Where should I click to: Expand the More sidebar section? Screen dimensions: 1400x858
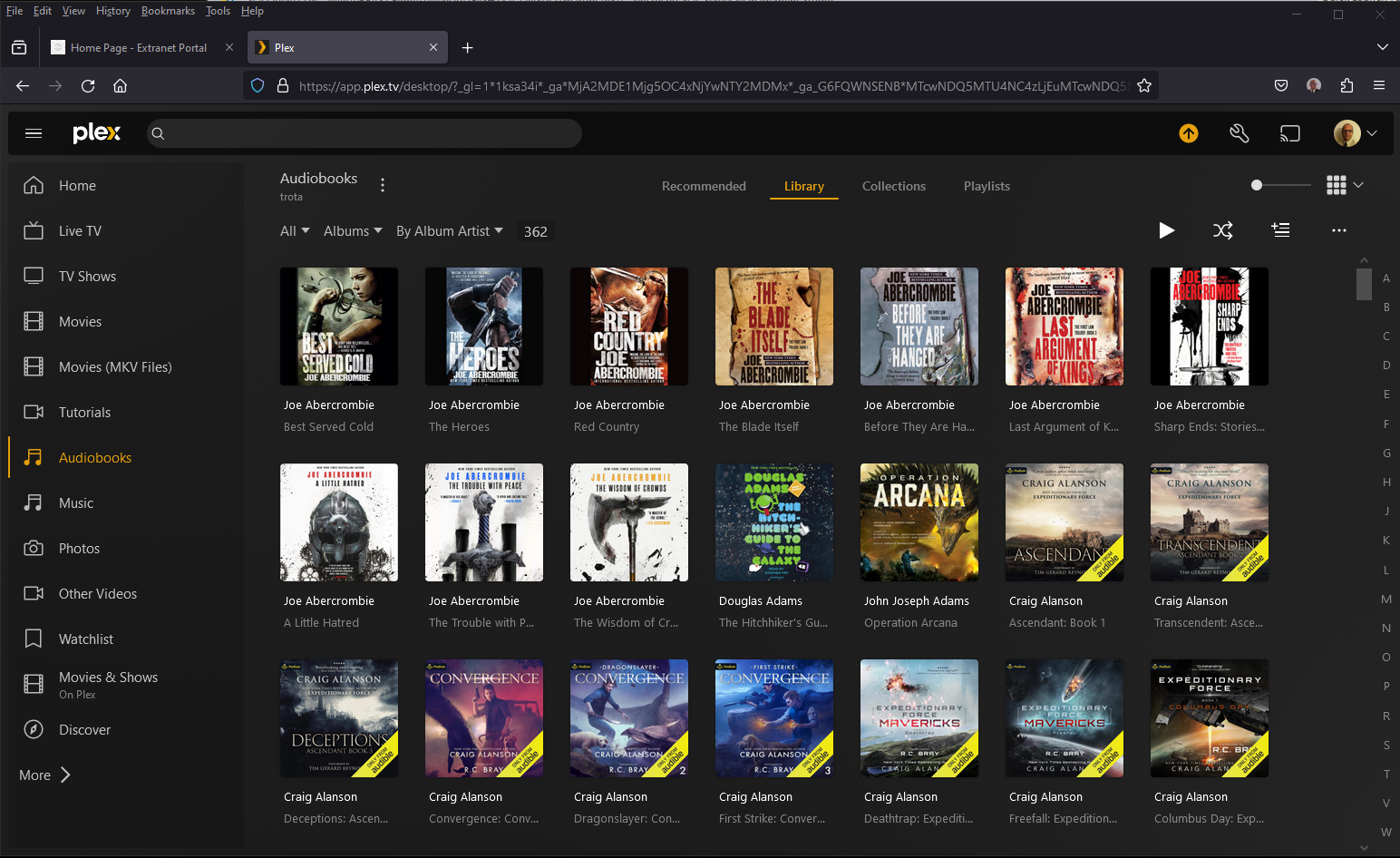pyautogui.click(x=45, y=775)
